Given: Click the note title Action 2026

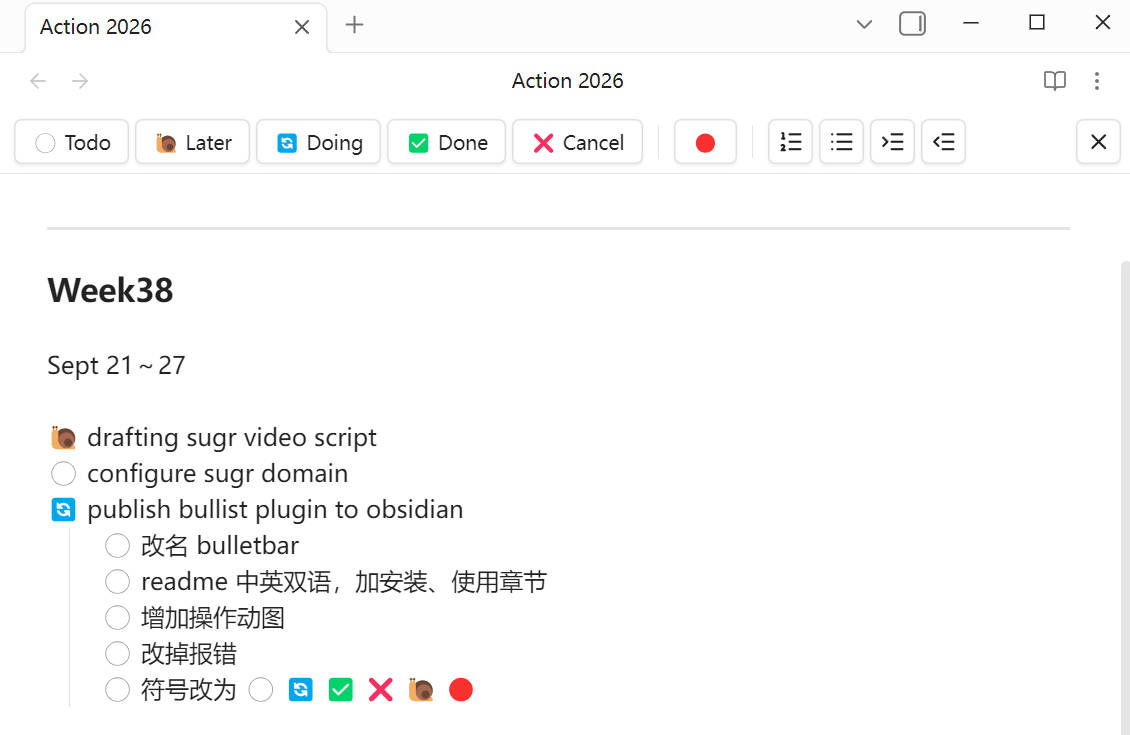Looking at the screenshot, I should [x=567, y=81].
